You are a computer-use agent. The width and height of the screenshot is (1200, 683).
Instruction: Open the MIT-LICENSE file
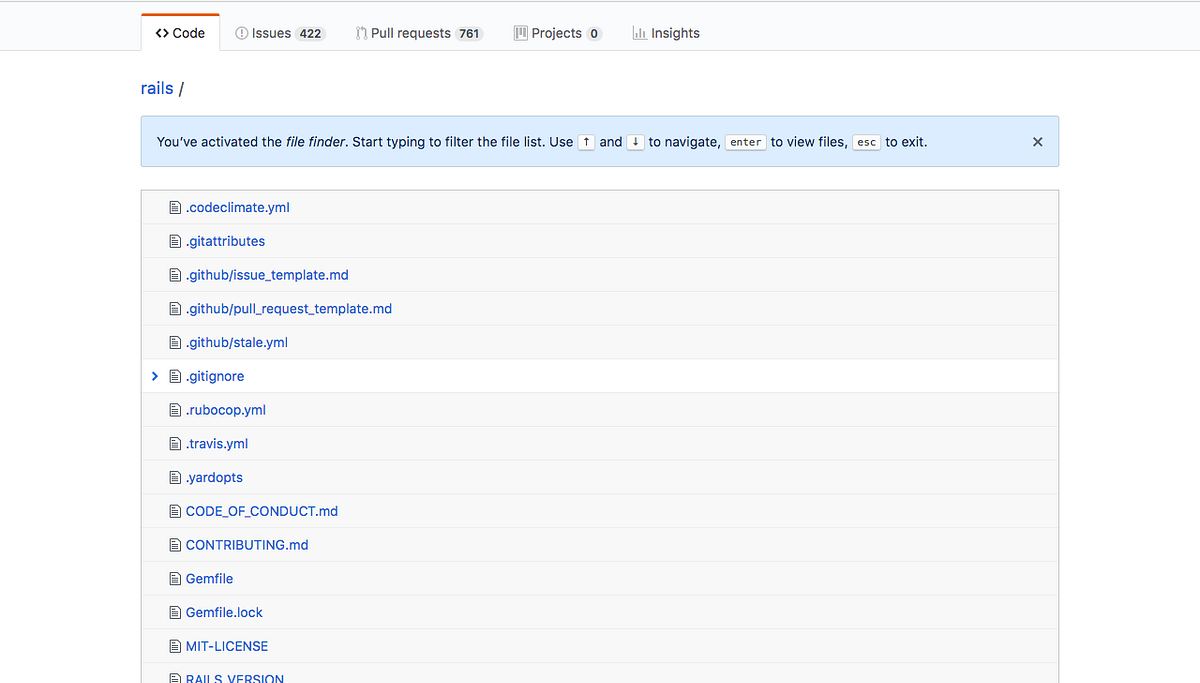(226, 646)
